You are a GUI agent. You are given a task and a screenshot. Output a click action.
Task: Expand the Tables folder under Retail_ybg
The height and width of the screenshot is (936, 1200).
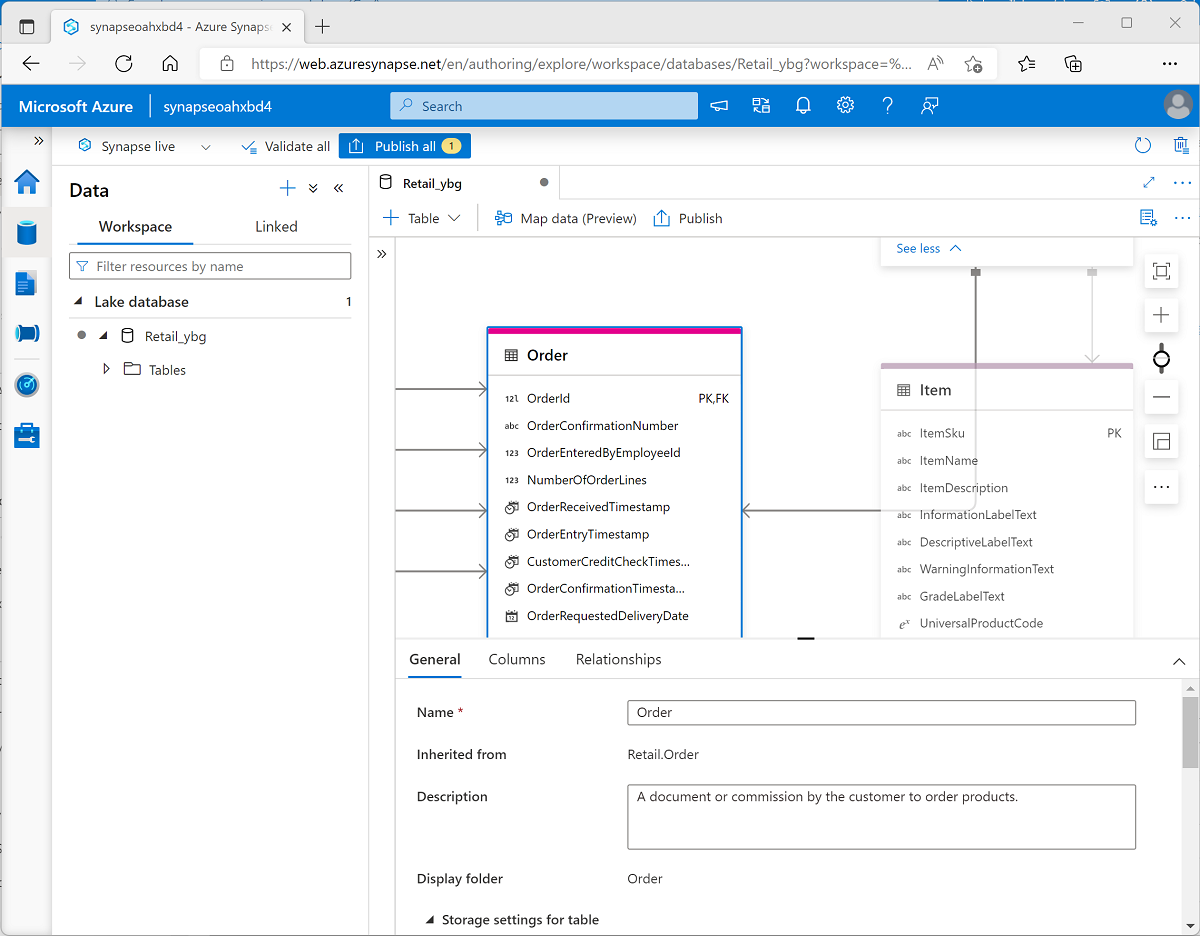pyautogui.click(x=106, y=369)
